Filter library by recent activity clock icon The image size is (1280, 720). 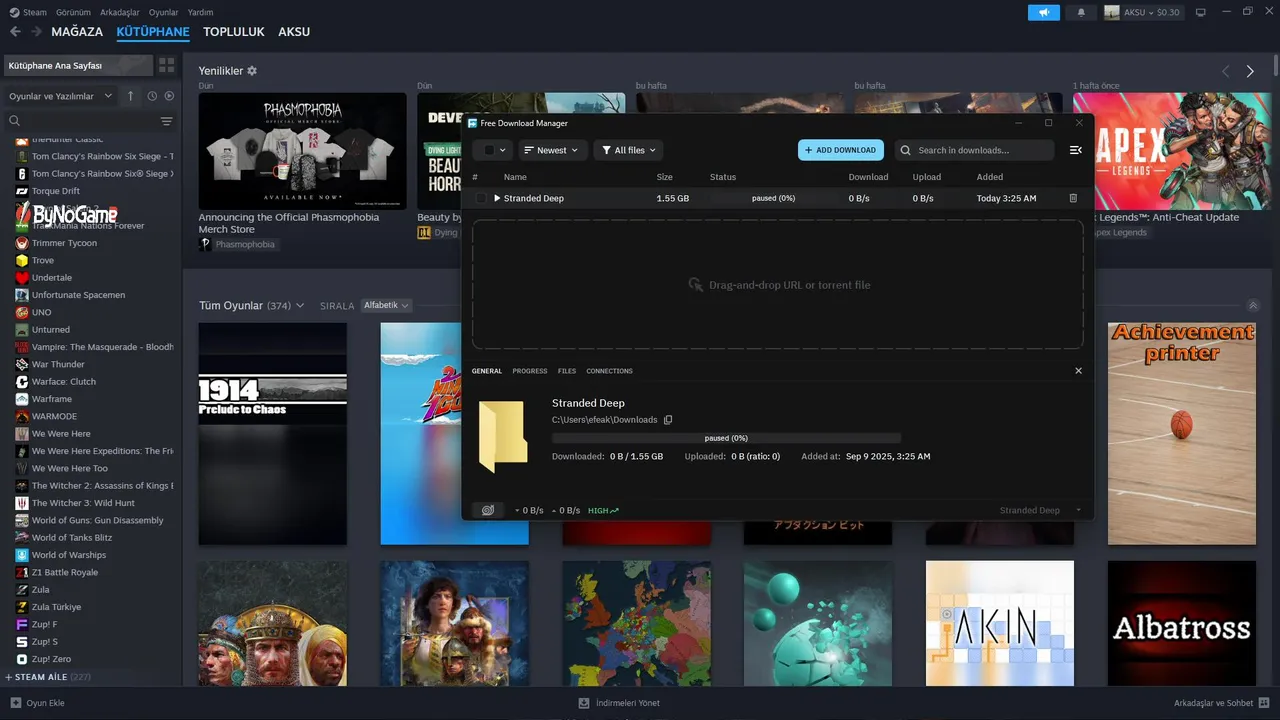[152, 96]
